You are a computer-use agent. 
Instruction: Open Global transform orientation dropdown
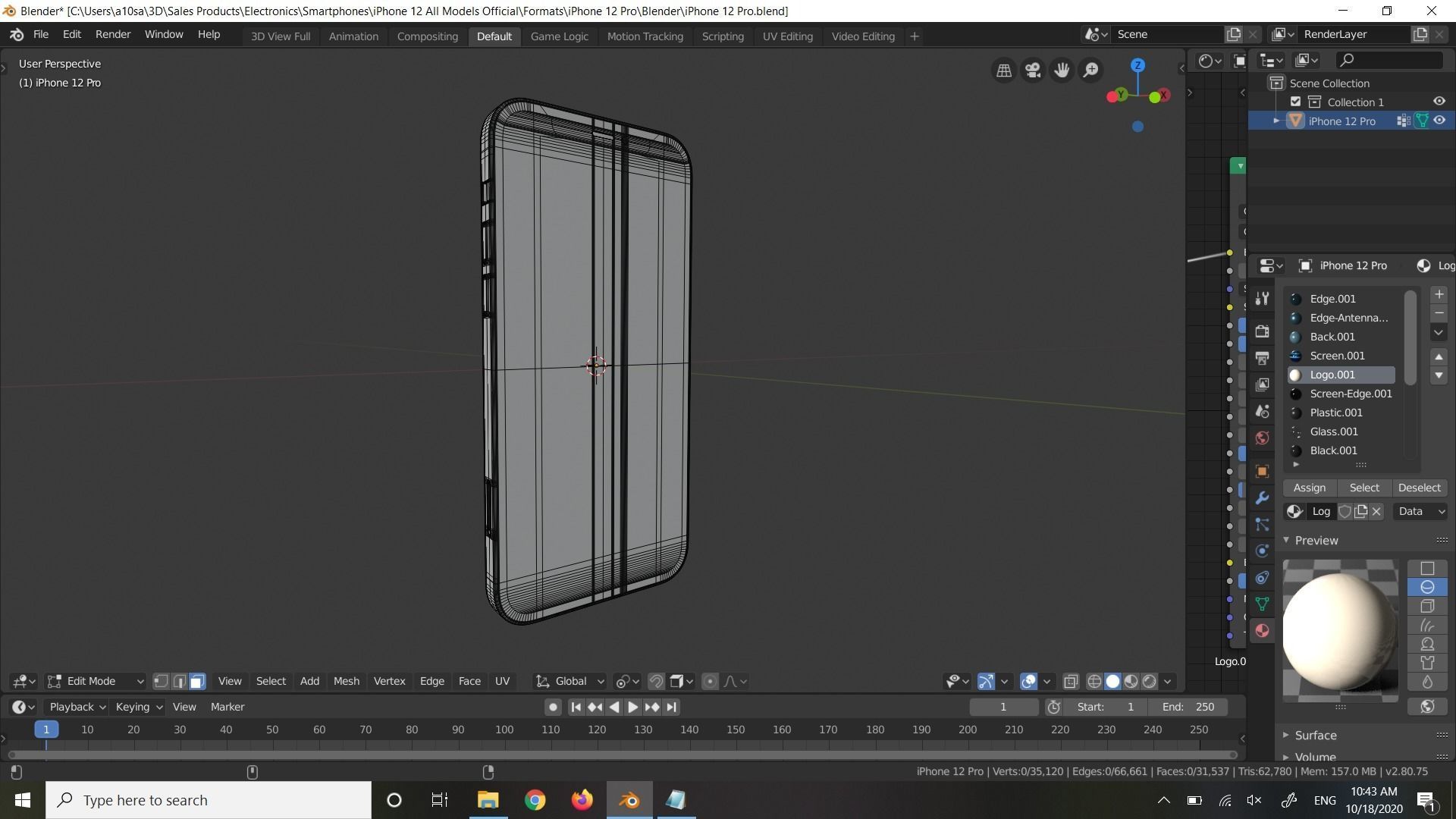570,681
